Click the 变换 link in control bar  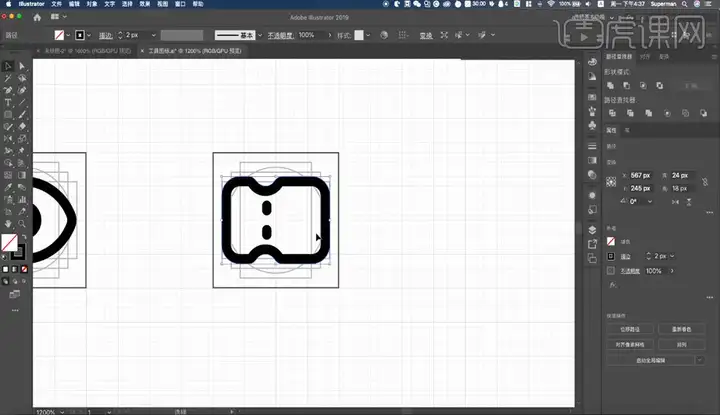(x=426, y=35)
